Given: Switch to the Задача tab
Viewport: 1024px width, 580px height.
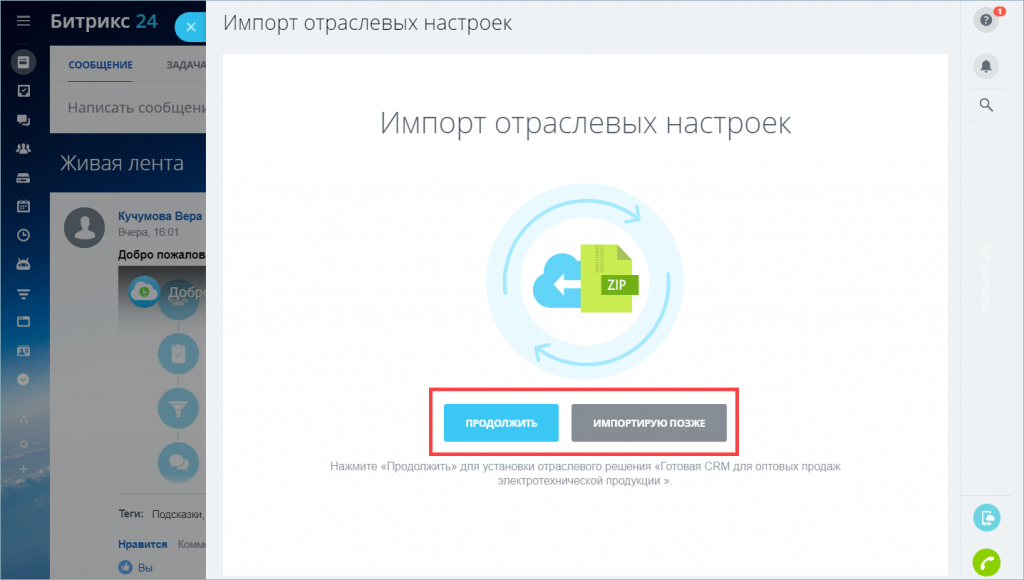Looking at the screenshot, I should tap(186, 65).
